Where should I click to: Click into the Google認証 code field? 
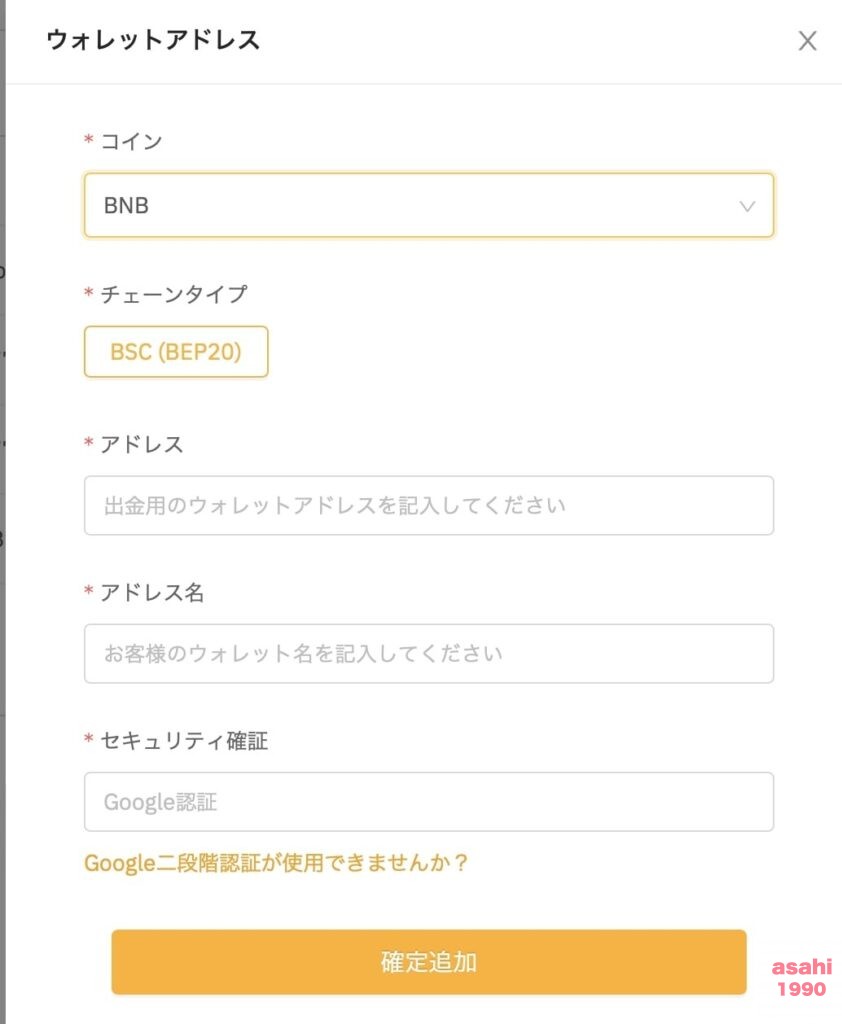click(429, 802)
